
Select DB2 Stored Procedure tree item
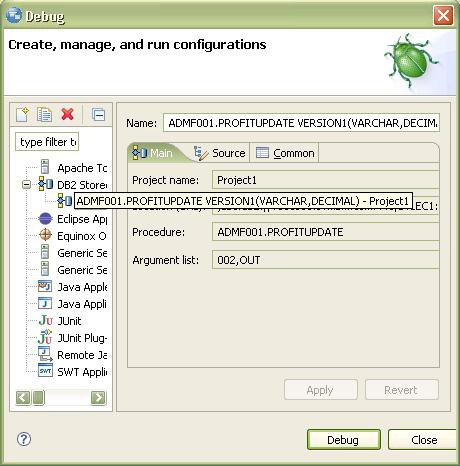point(82,185)
